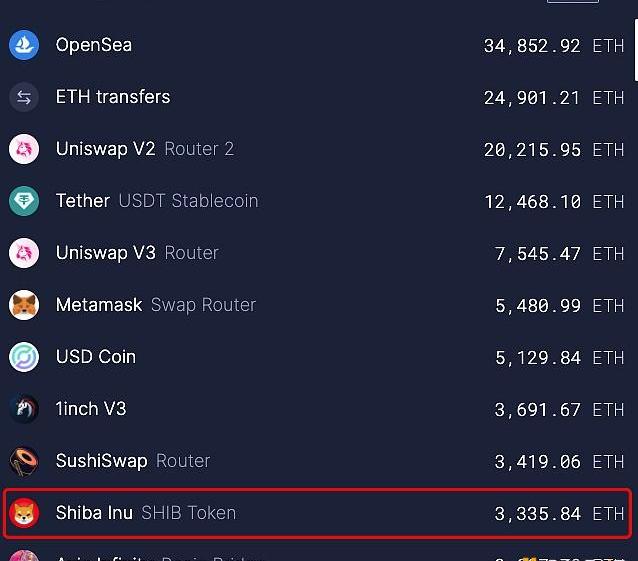Click the Tether diamond logo icon
The width and height of the screenshot is (638, 561).
coord(24,201)
